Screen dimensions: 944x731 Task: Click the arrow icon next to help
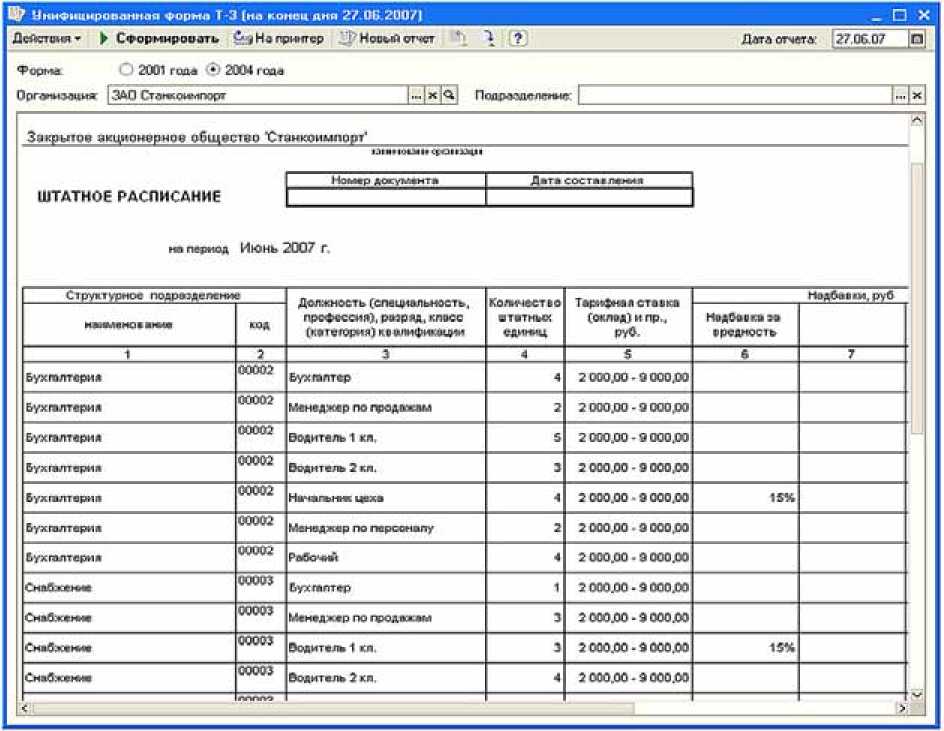[490, 39]
